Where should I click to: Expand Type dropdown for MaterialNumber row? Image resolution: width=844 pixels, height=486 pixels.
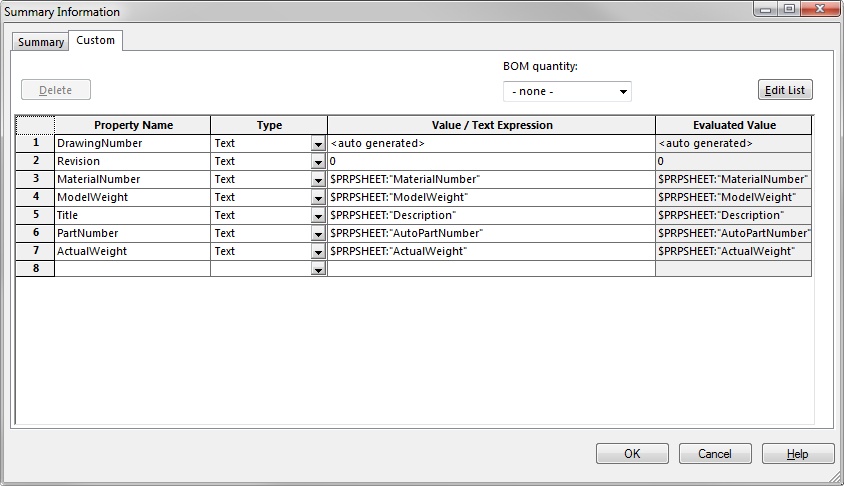(318, 180)
